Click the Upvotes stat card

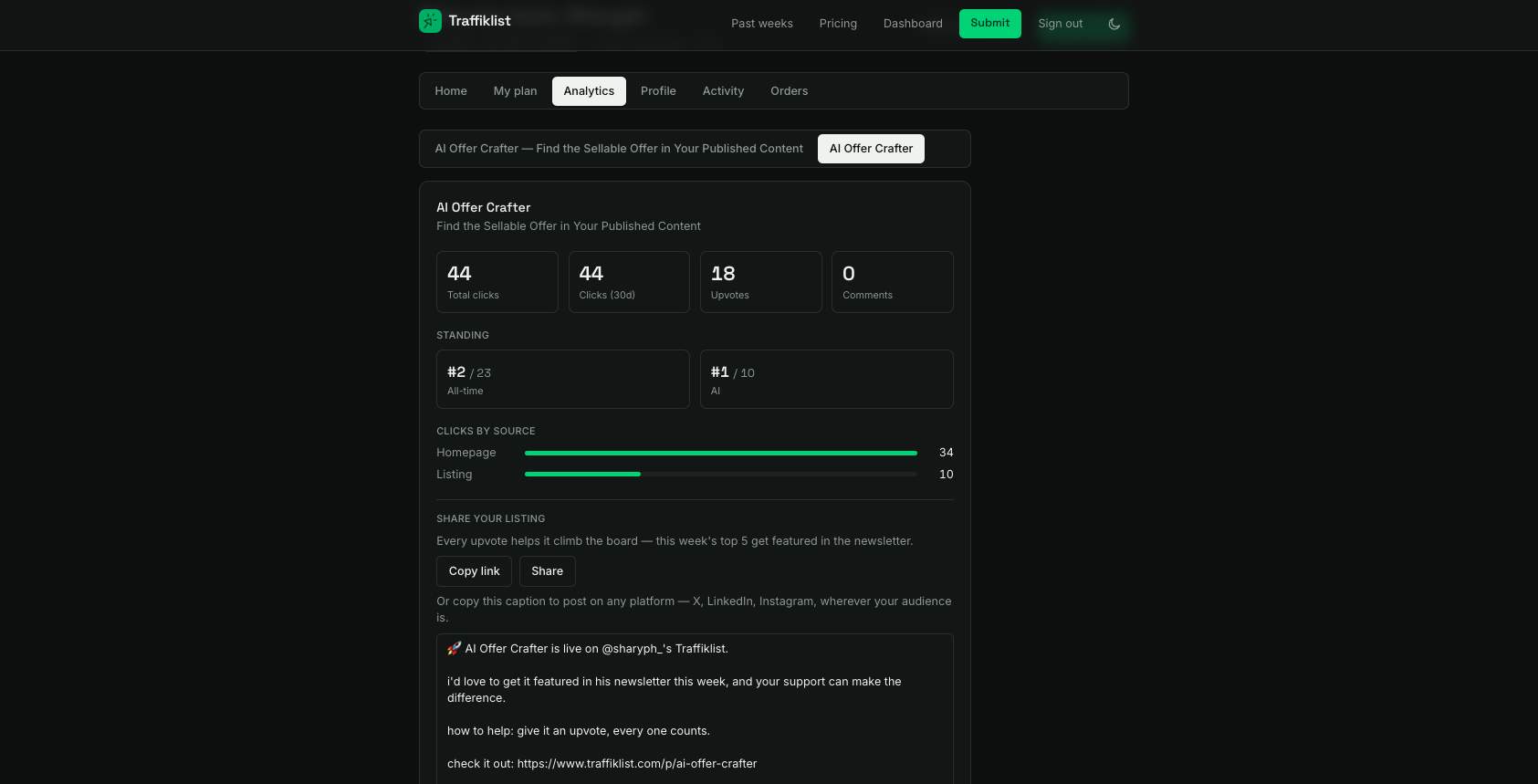click(761, 282)
